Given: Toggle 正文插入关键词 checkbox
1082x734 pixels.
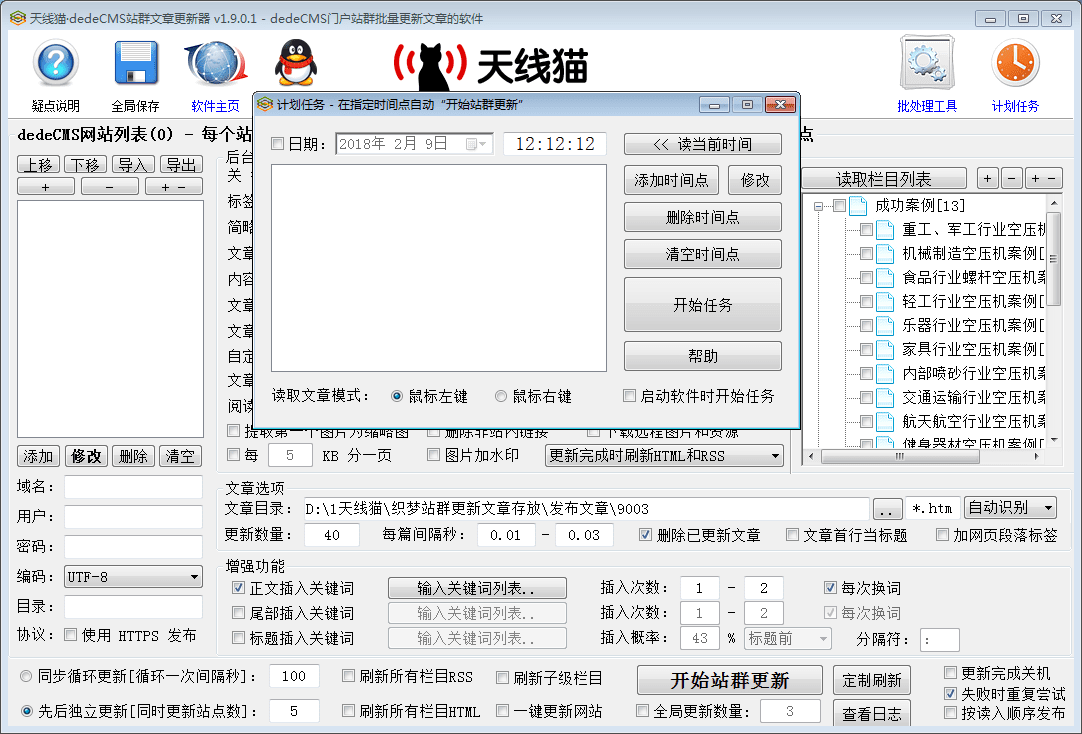Looking at the screenshot, I should (x=239, y=588).
